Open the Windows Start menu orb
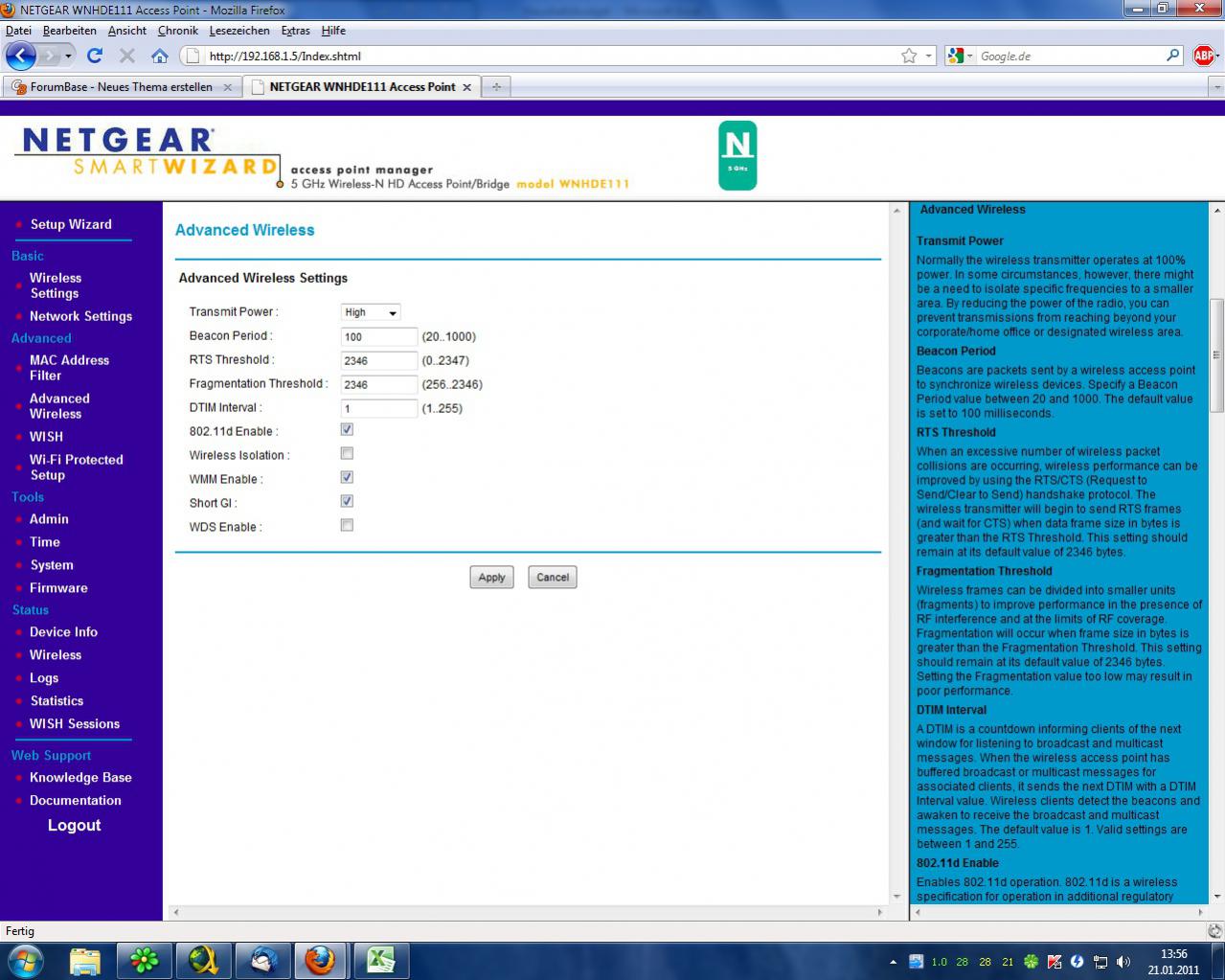Viewport: 1225px width, 980px height. (25, 959)
